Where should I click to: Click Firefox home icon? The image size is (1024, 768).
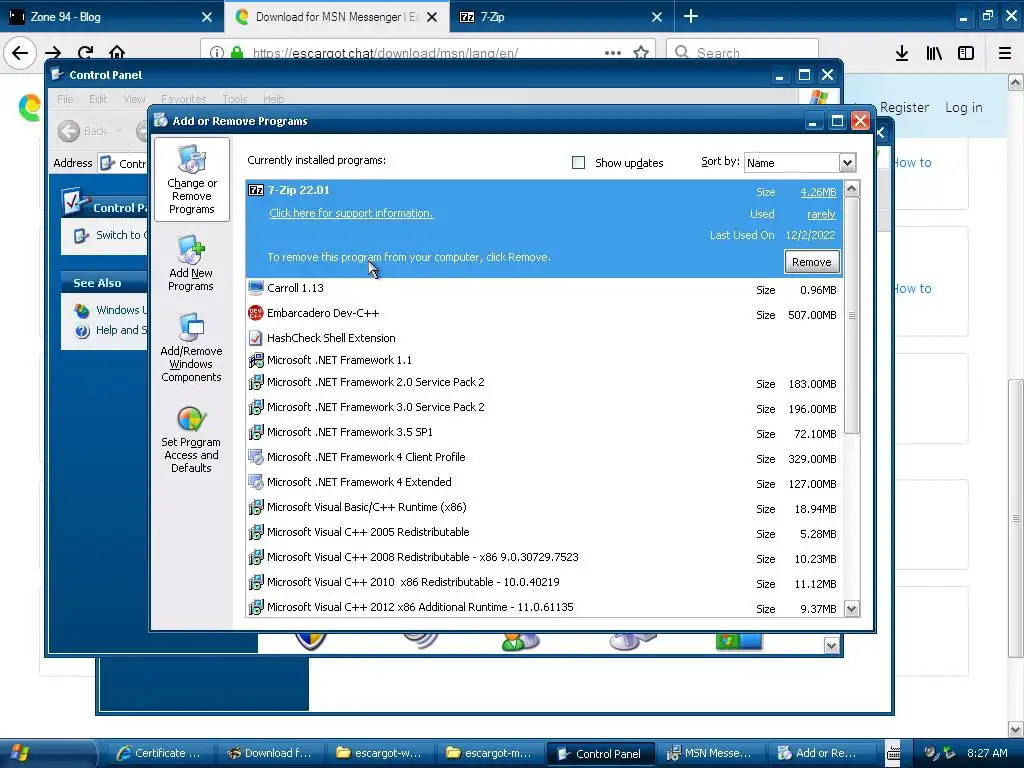click(117, 53)
